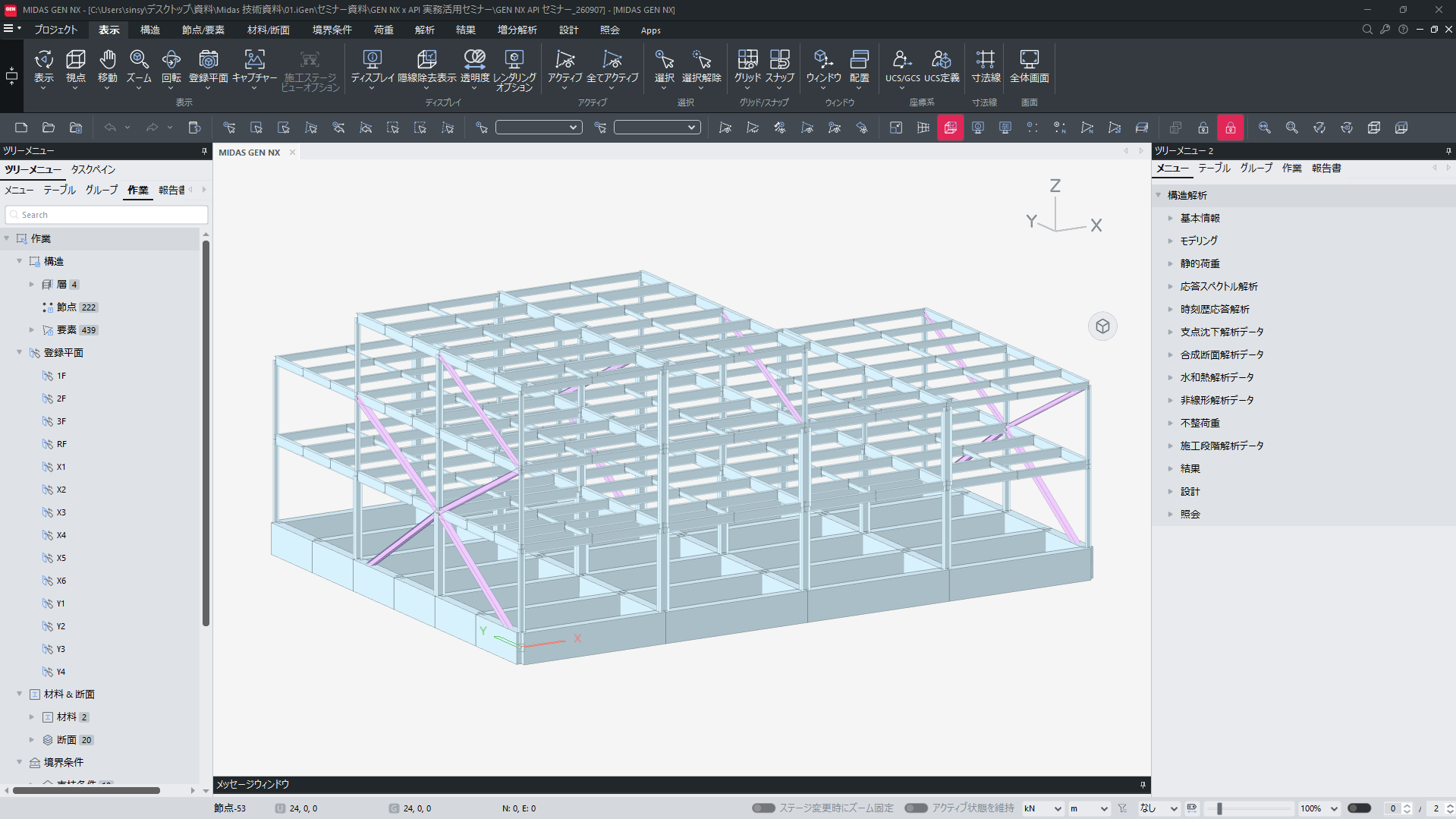Viewport: 1456px width, 819px height.
Task: Toggle ステージ変更時にズーム固定 switch
Action: click(x=763, y=808)
